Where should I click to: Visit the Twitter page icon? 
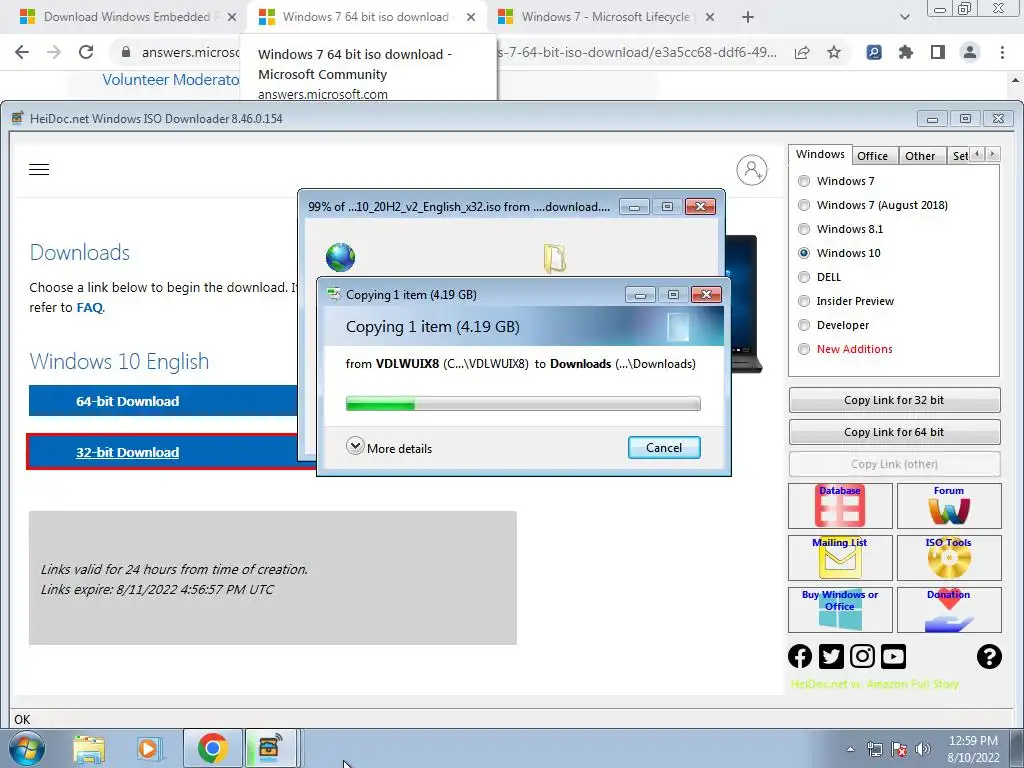pos(831,656)
